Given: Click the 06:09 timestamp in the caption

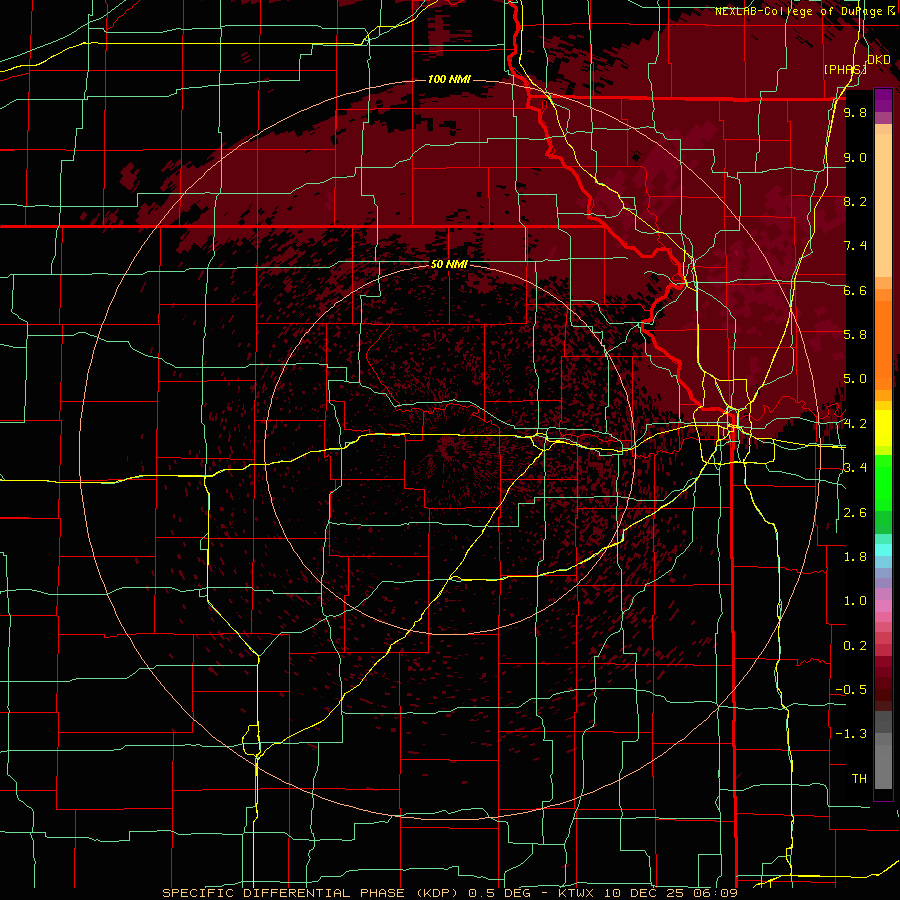Looking at the screenshot, I should [x=717, y=893].
